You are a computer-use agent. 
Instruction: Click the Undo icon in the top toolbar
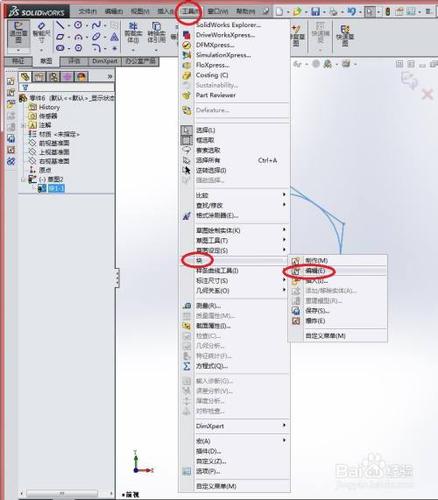coord(351,12)
